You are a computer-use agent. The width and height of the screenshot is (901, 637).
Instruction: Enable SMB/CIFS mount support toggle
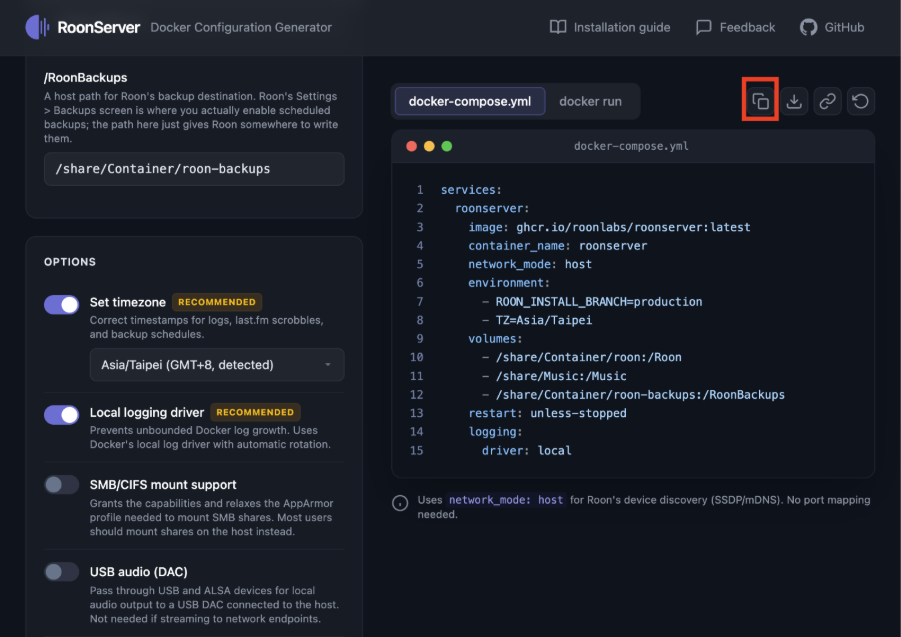pos(61,485)
